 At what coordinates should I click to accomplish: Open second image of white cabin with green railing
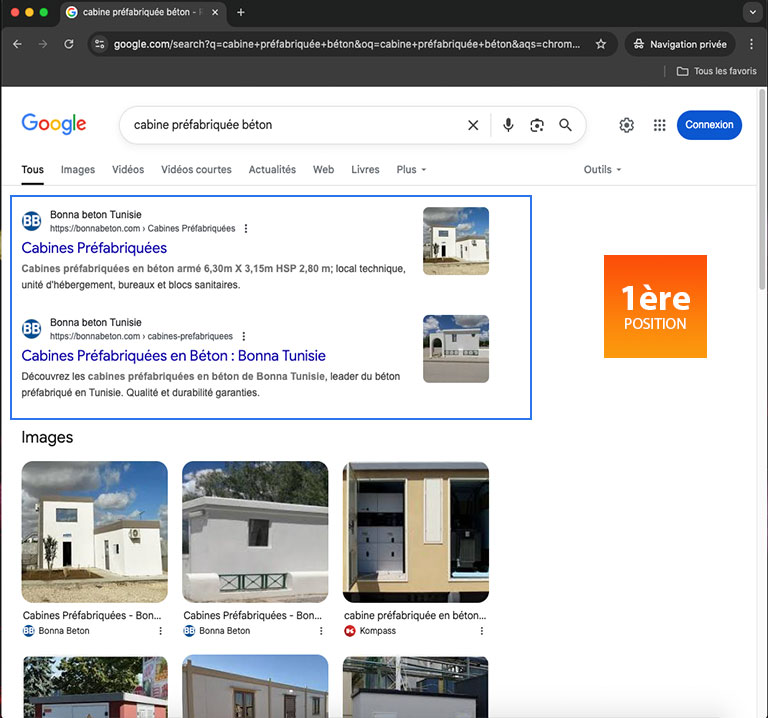coord(255,532)
